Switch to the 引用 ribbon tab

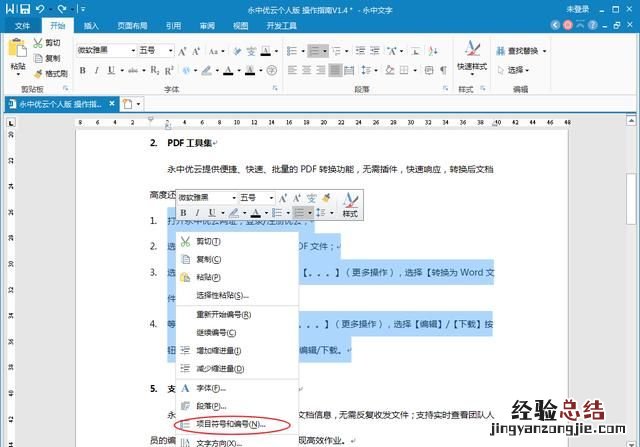point(173,26)
